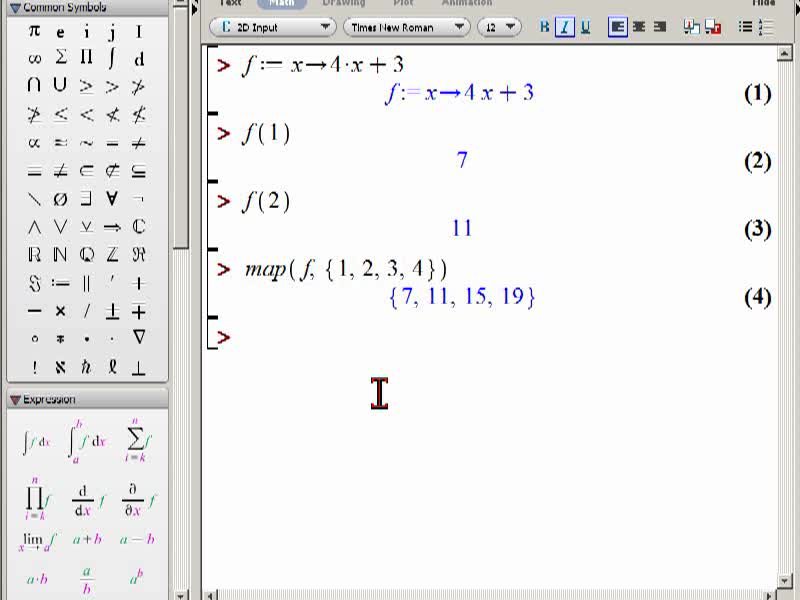The height and width of the screenshot is (600, 800).
Task: Set right text alignment
Action: 660,27
